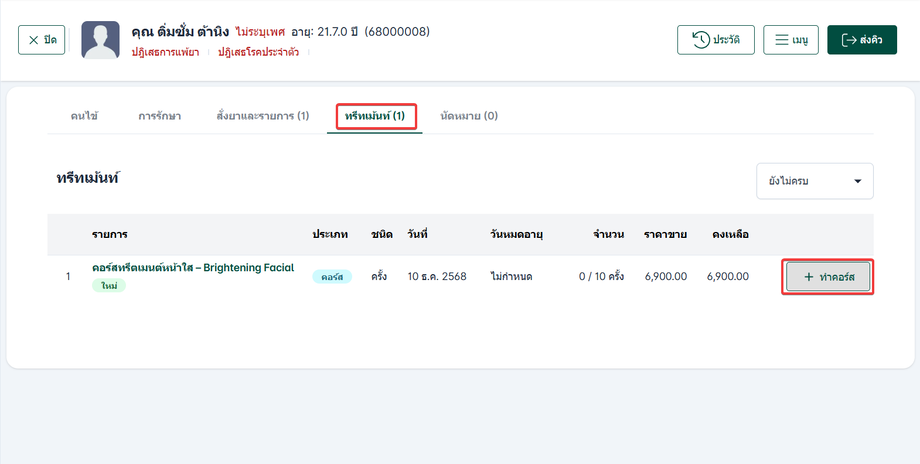Click the วันหมดอายุ column header

516,235
